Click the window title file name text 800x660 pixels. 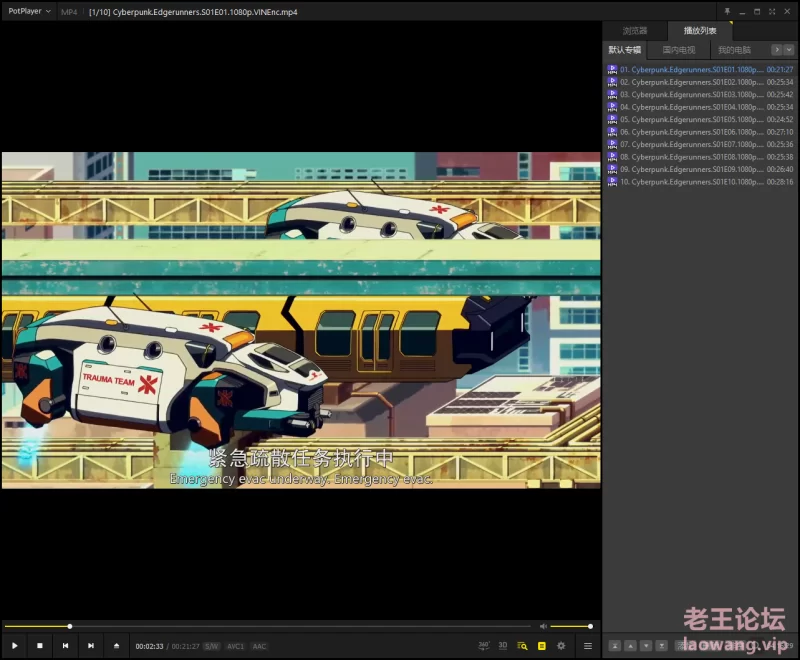[193, 12]
